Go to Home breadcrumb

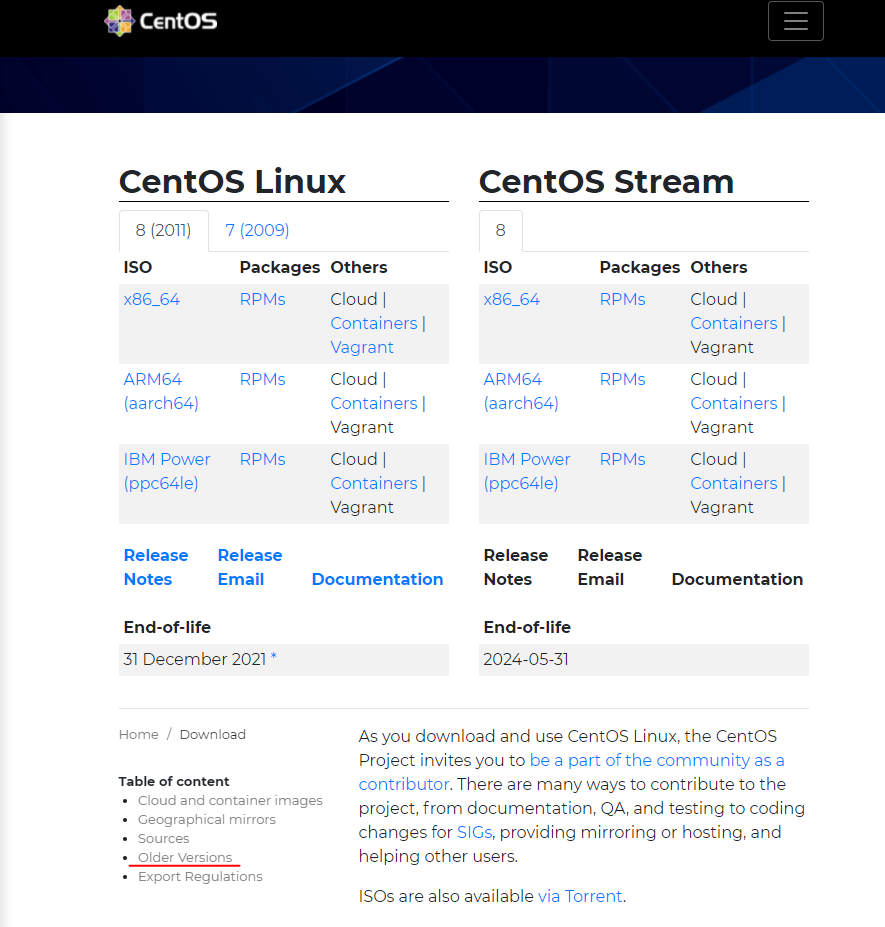(138, 734)
